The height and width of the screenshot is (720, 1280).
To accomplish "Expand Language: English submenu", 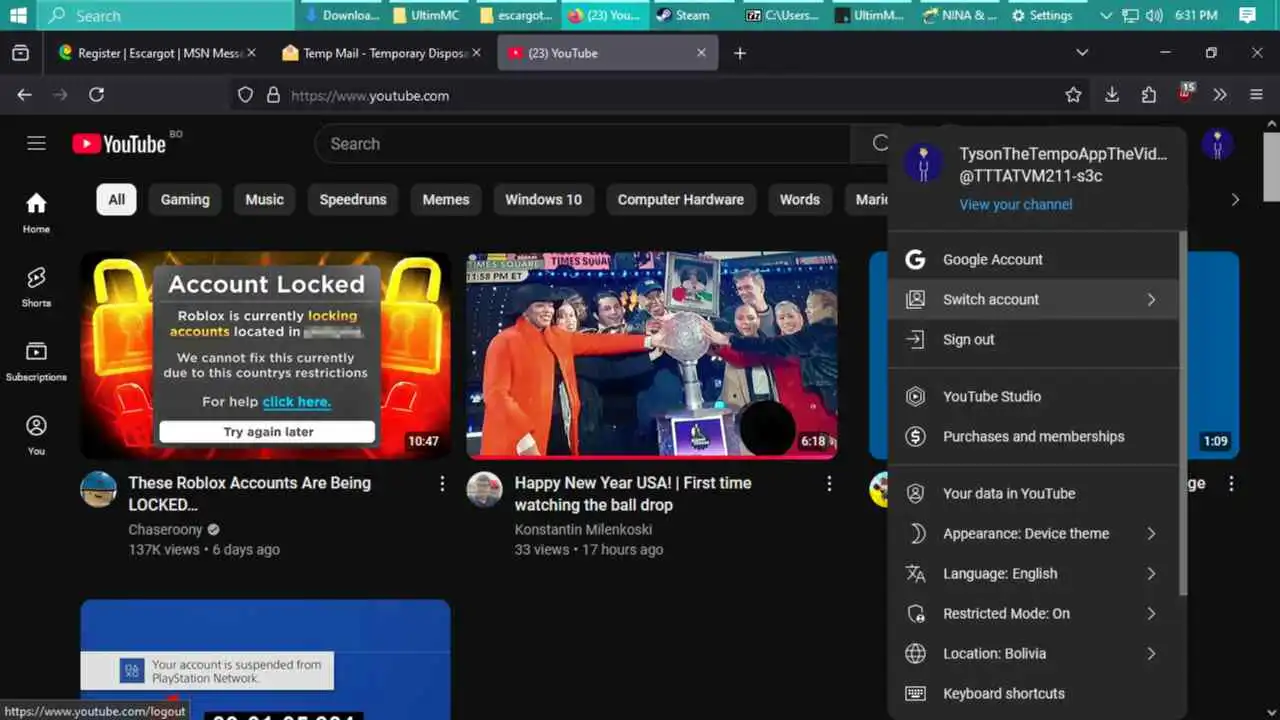I will pyautogui.click(x=1034, y=573).
